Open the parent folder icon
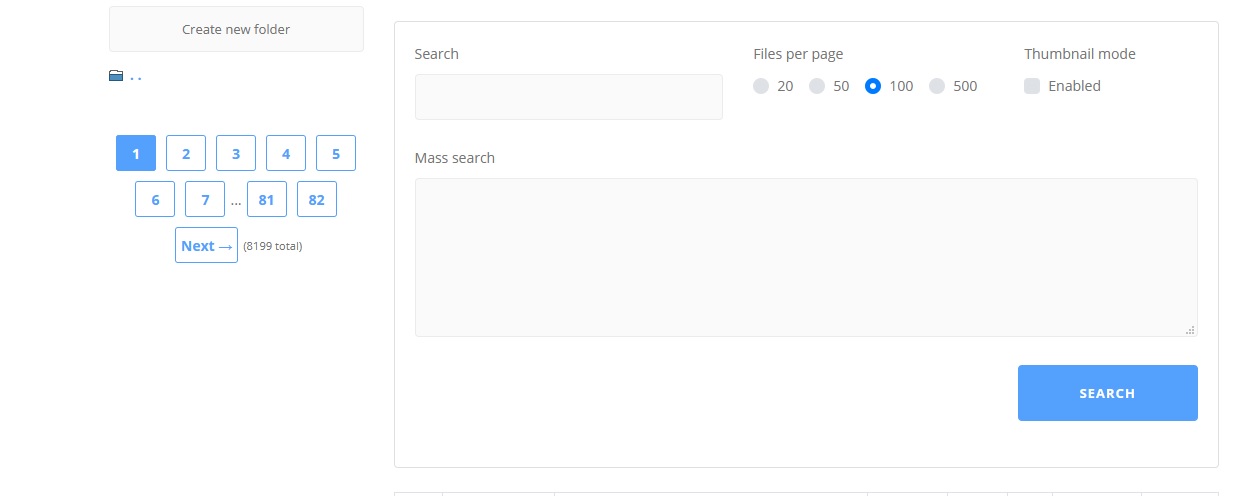Image resolution: width=1250 pixels, height=496 pixels. pos(116,76)
